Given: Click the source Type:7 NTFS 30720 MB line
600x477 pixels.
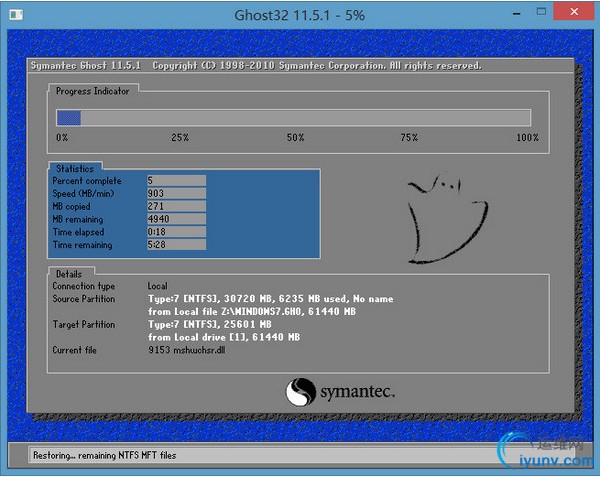Looking at the screenshot, I should 271,299.
